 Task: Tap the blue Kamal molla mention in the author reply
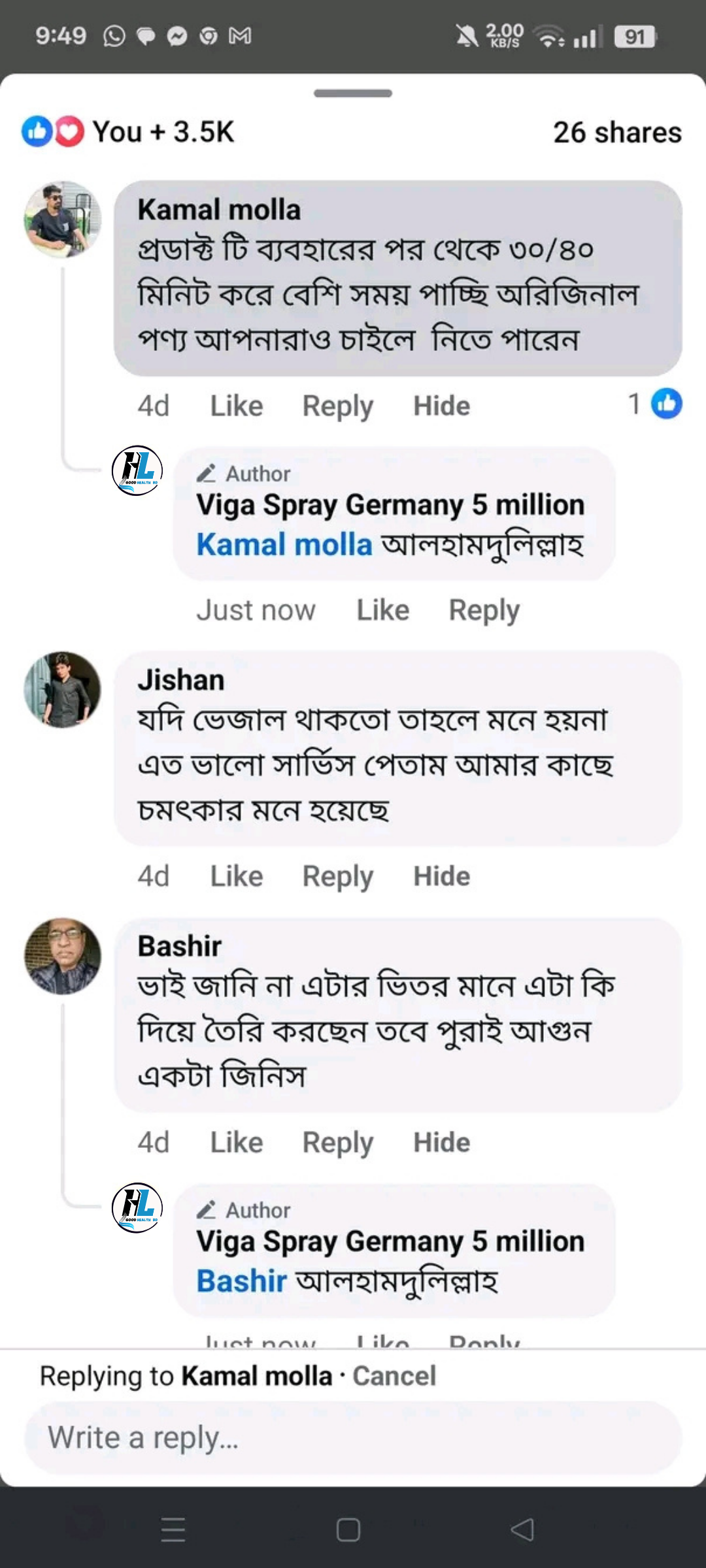pos(284,544)
